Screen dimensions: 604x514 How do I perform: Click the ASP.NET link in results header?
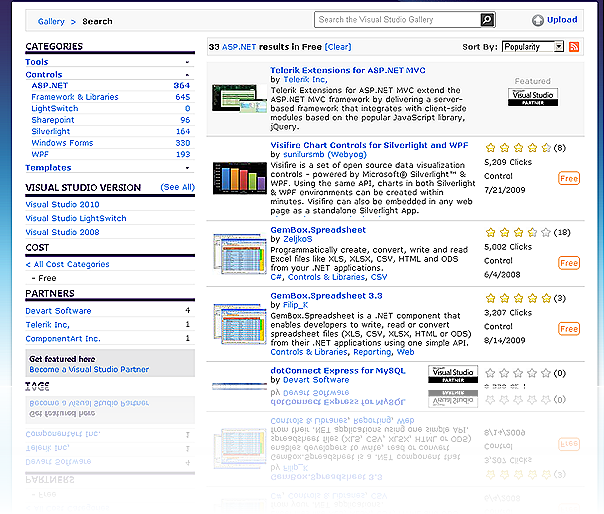pos(239,47)
